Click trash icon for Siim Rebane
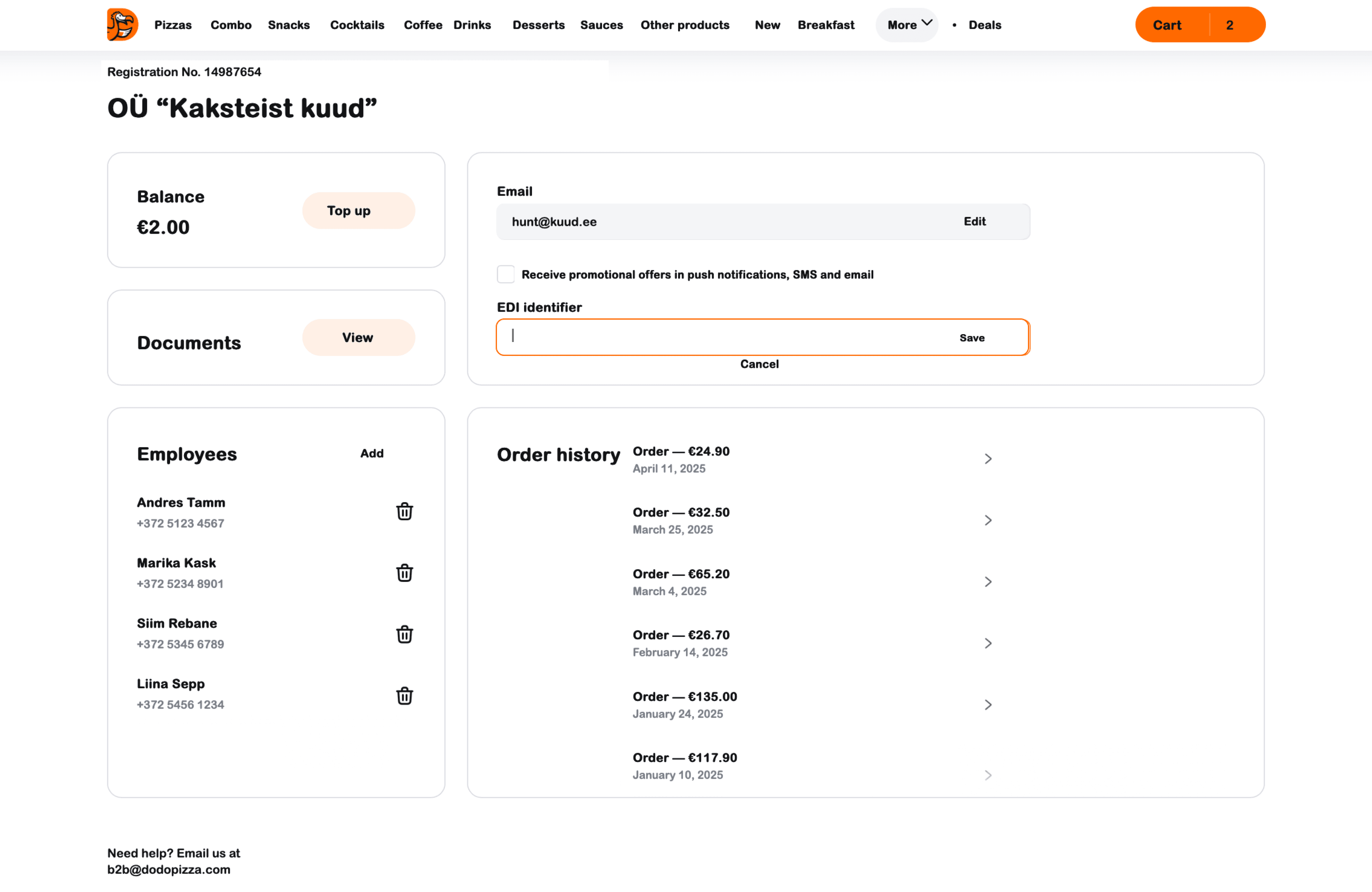The image size is (1372, 892). coord(404,634)
